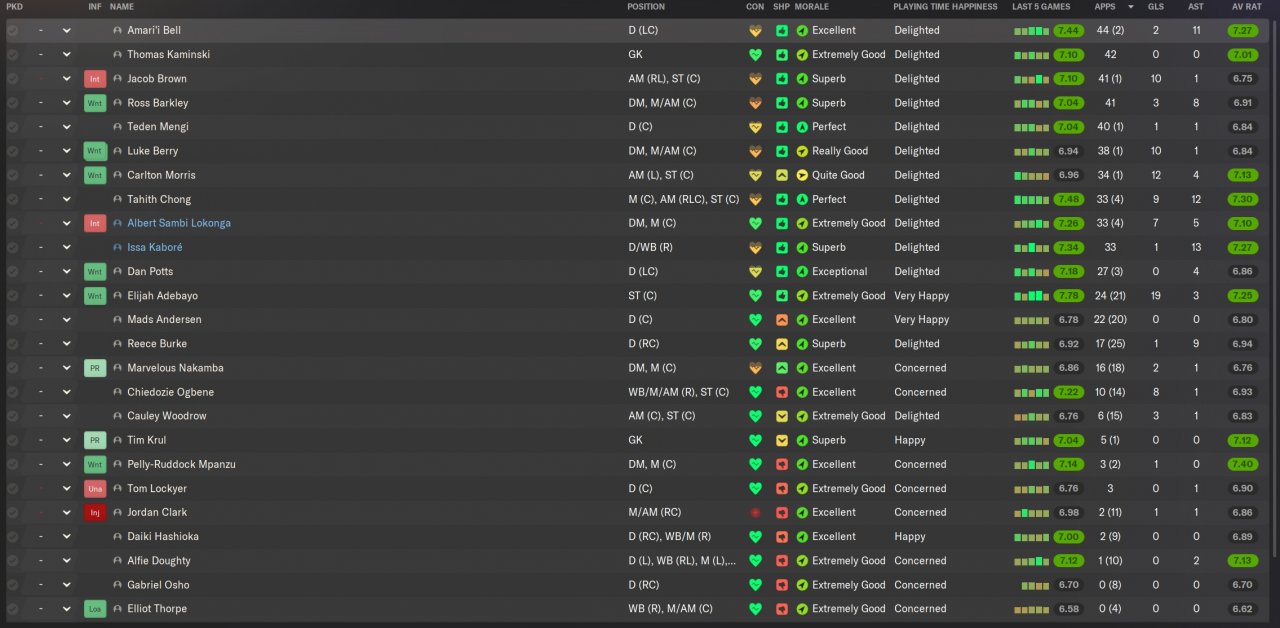Sort by the MORALE column header
This screenshot has width=1280, height=628.
point(812,7)
